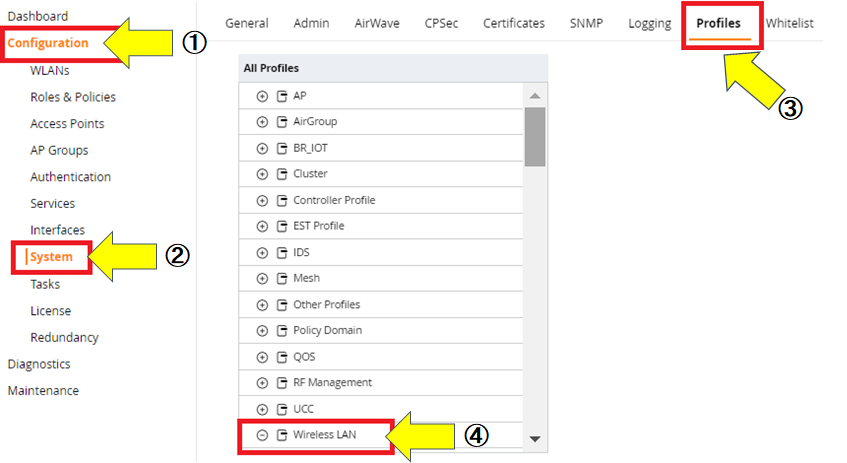Open Maintenance in the sidebar

(x=43, y=391)
